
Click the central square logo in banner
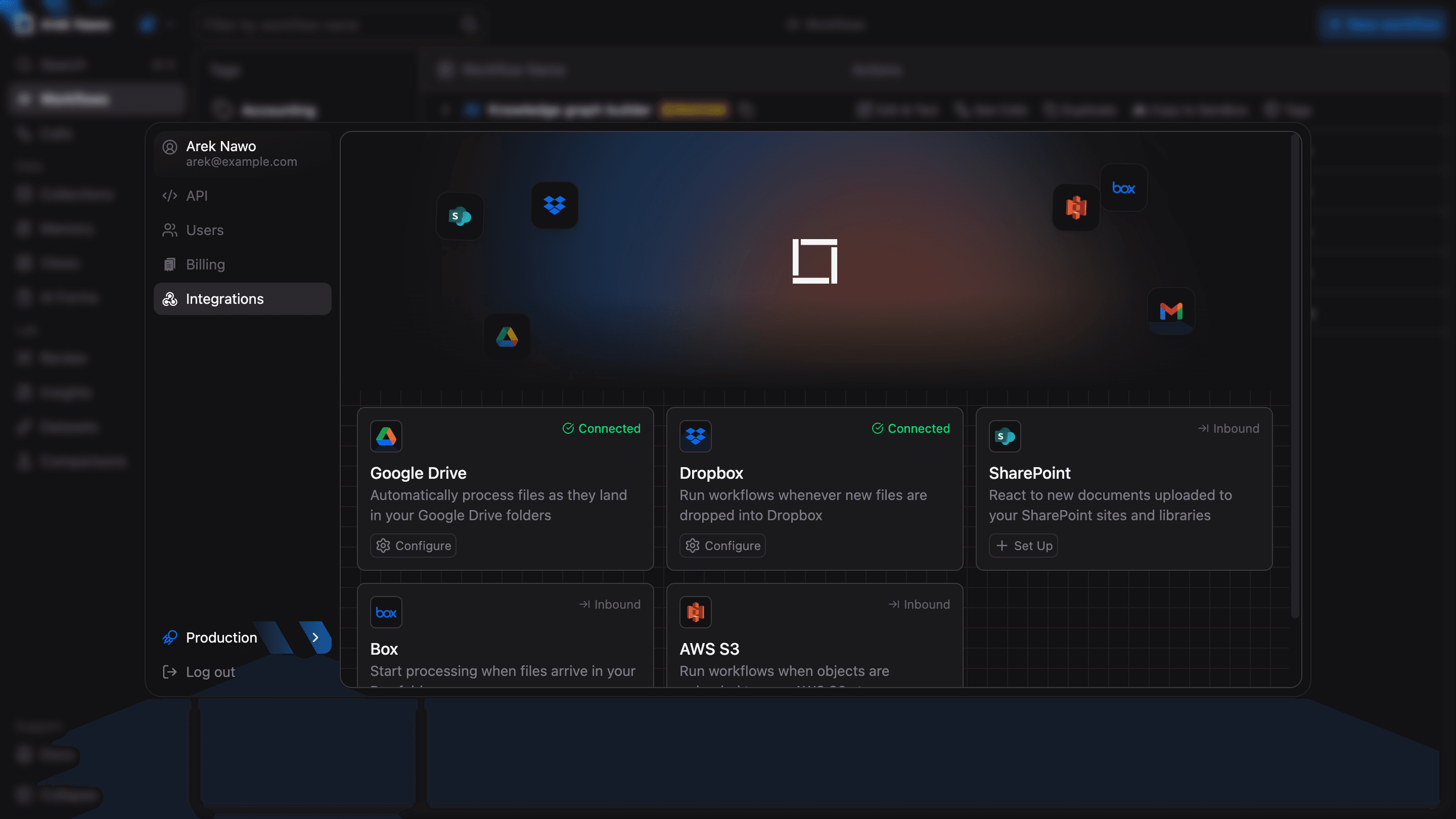814,261
